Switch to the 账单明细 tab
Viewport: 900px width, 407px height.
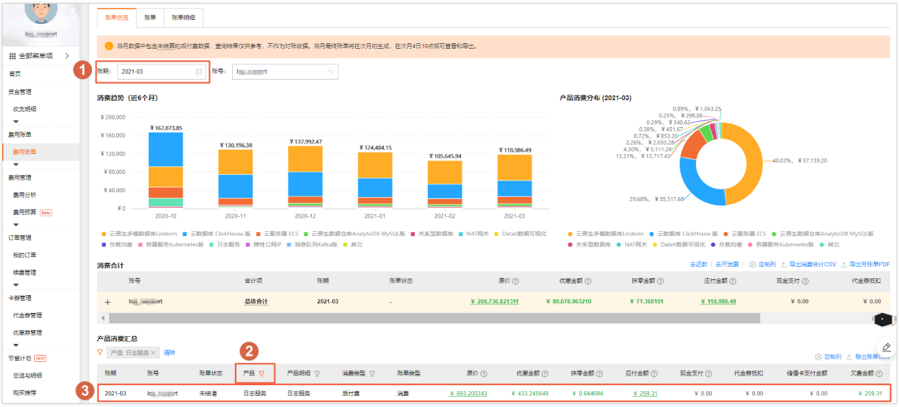pyautogui.click(x=183, y=18)
